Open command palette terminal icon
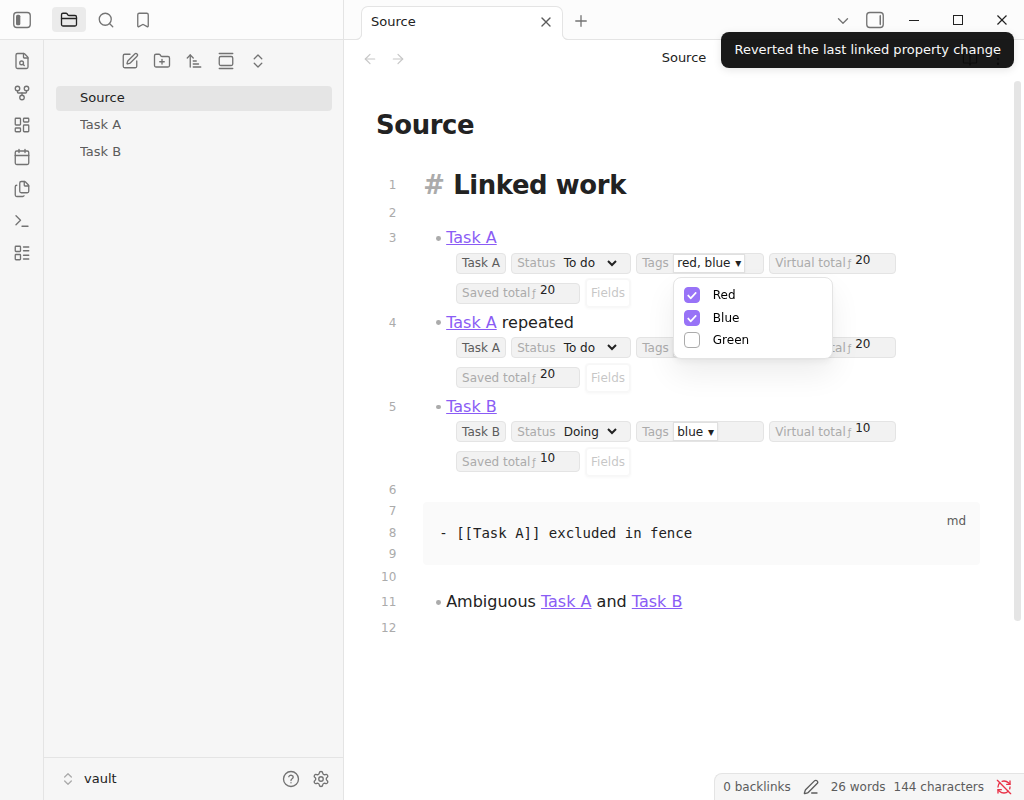1024x800 pixels. pos(22,221)
